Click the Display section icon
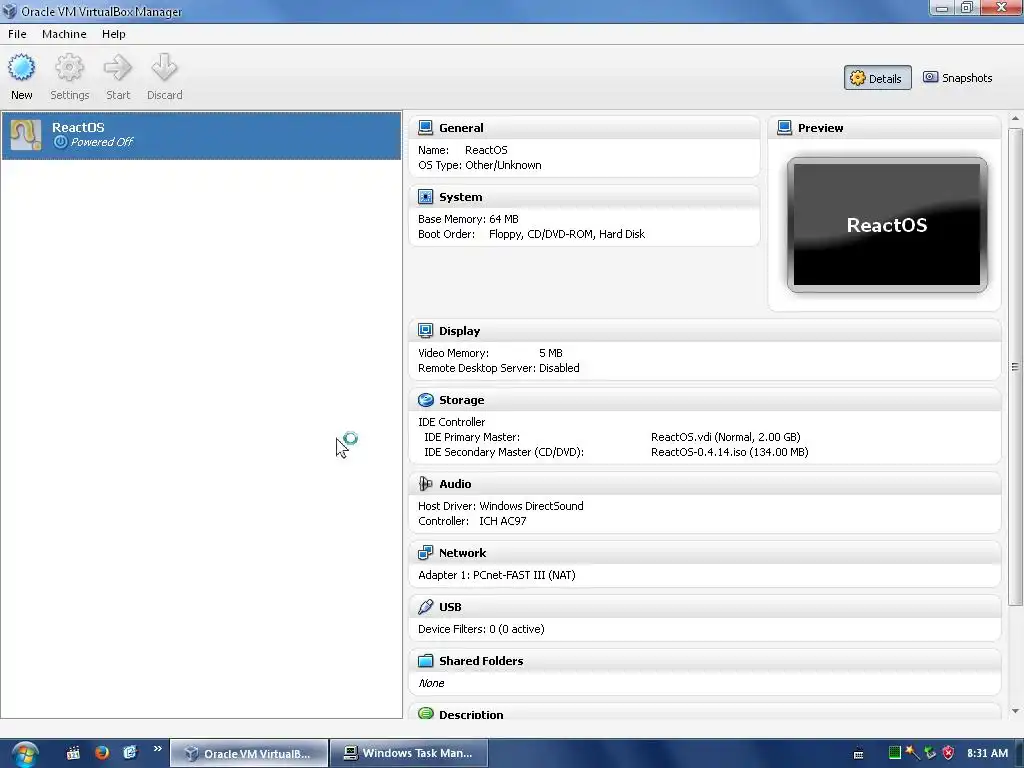This screenshot has width=1024, height=768. 425,330
